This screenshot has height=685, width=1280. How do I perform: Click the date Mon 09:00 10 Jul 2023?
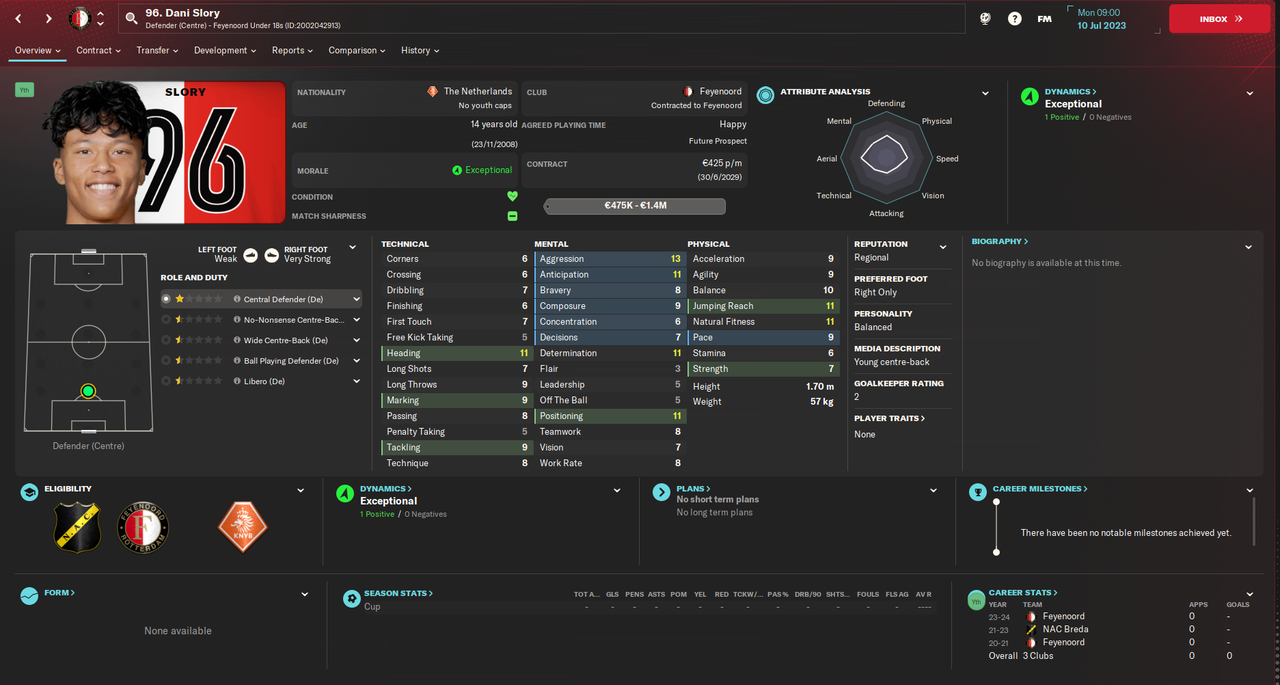[x=1102, y=19]
